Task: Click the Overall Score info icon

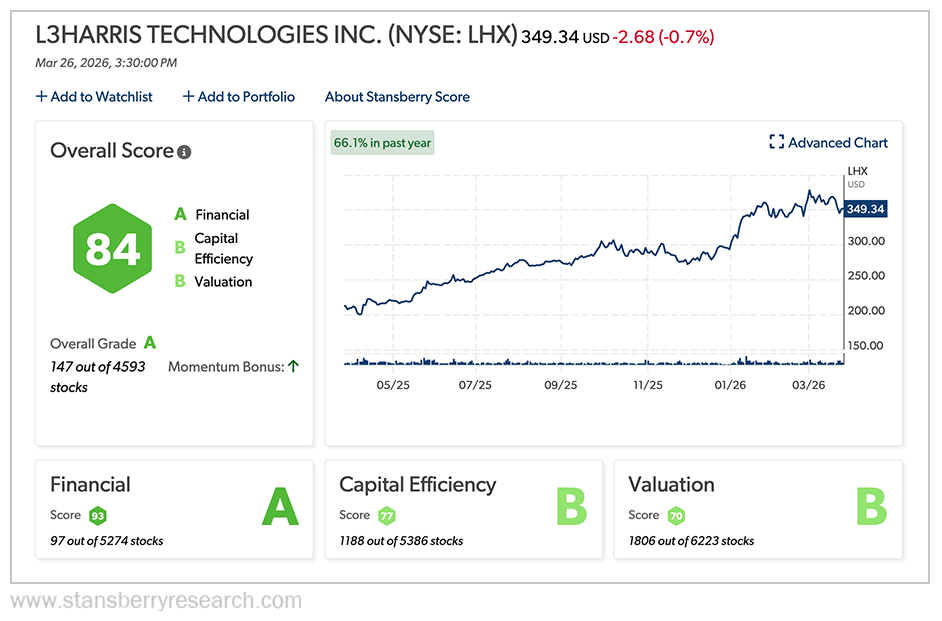Action: [184, 152]
